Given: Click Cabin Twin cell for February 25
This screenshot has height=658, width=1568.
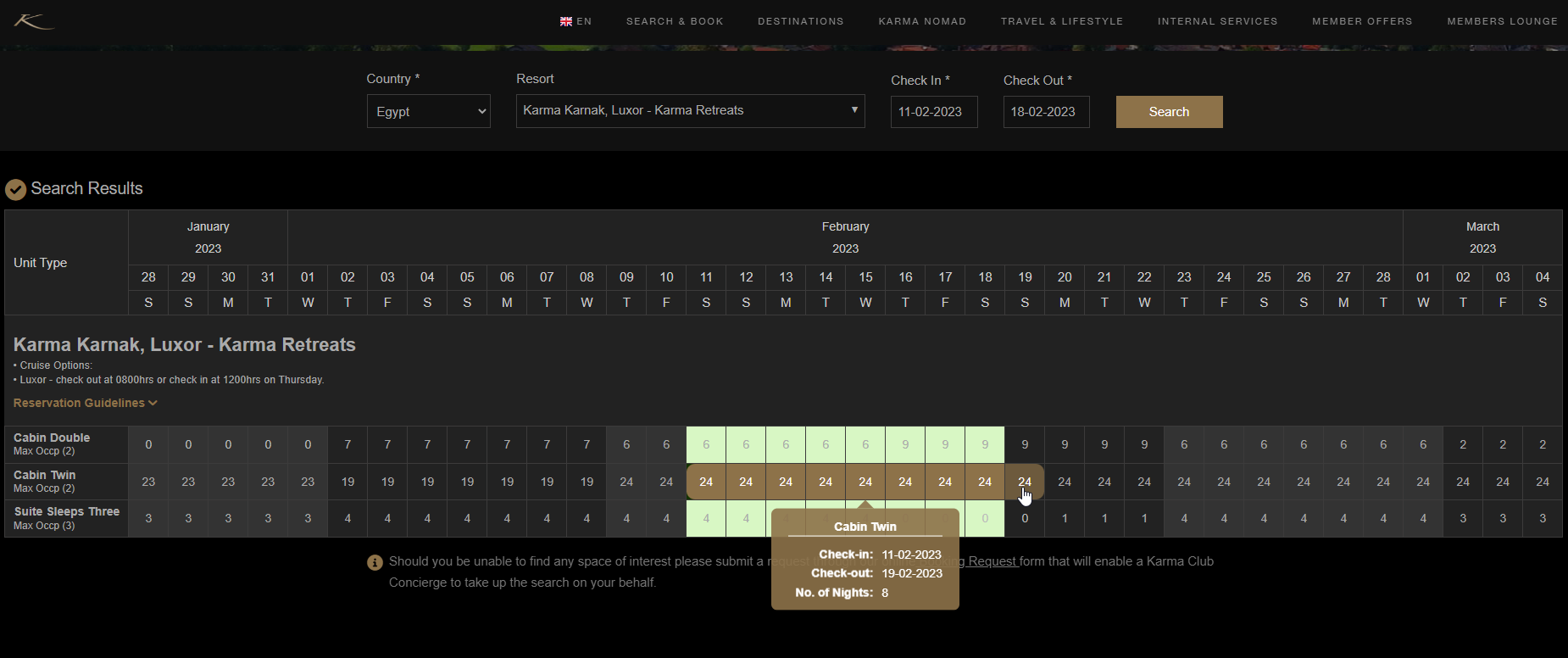Looking at the screenshot, I should (1264, 482).
